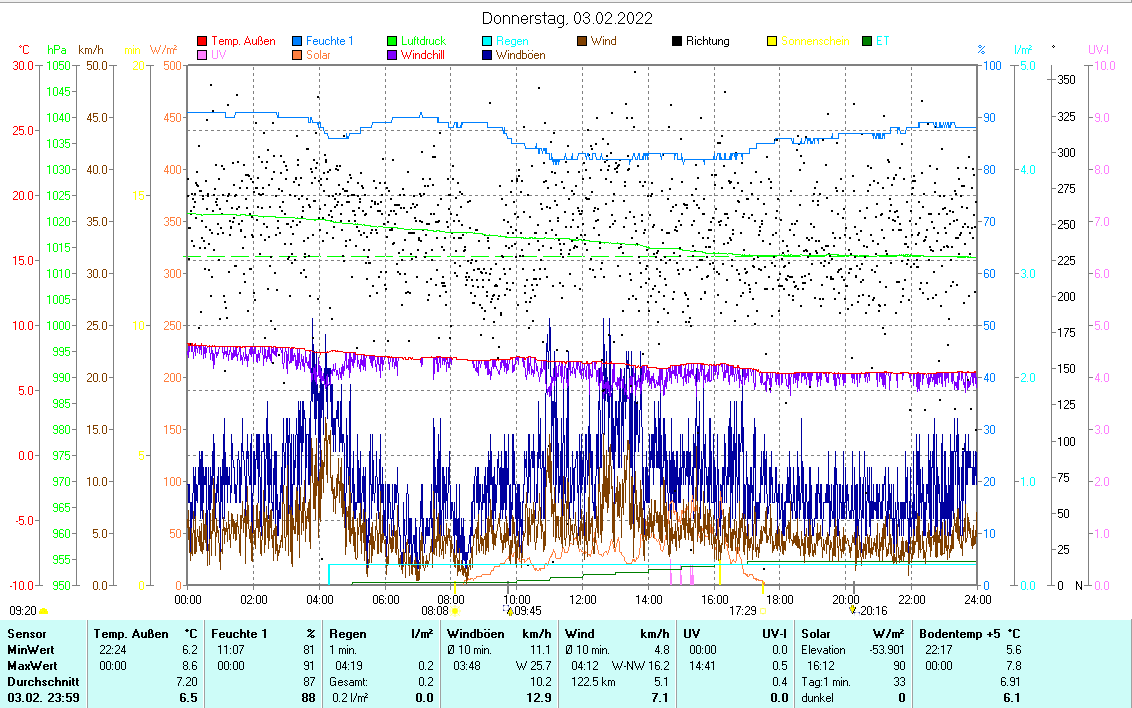This screenshot has width=1132, height=708.
Task: Click the 20:16 time marker label
Action: pos(872,610)
